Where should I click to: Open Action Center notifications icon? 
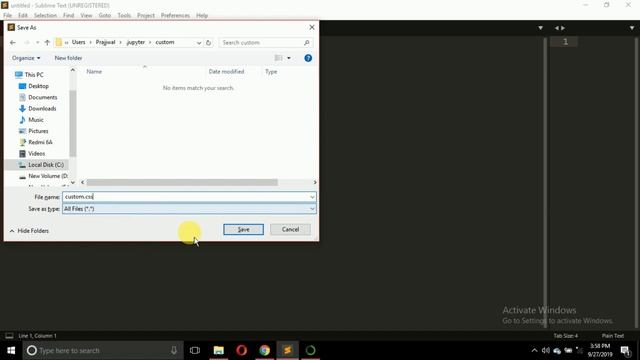626,350
